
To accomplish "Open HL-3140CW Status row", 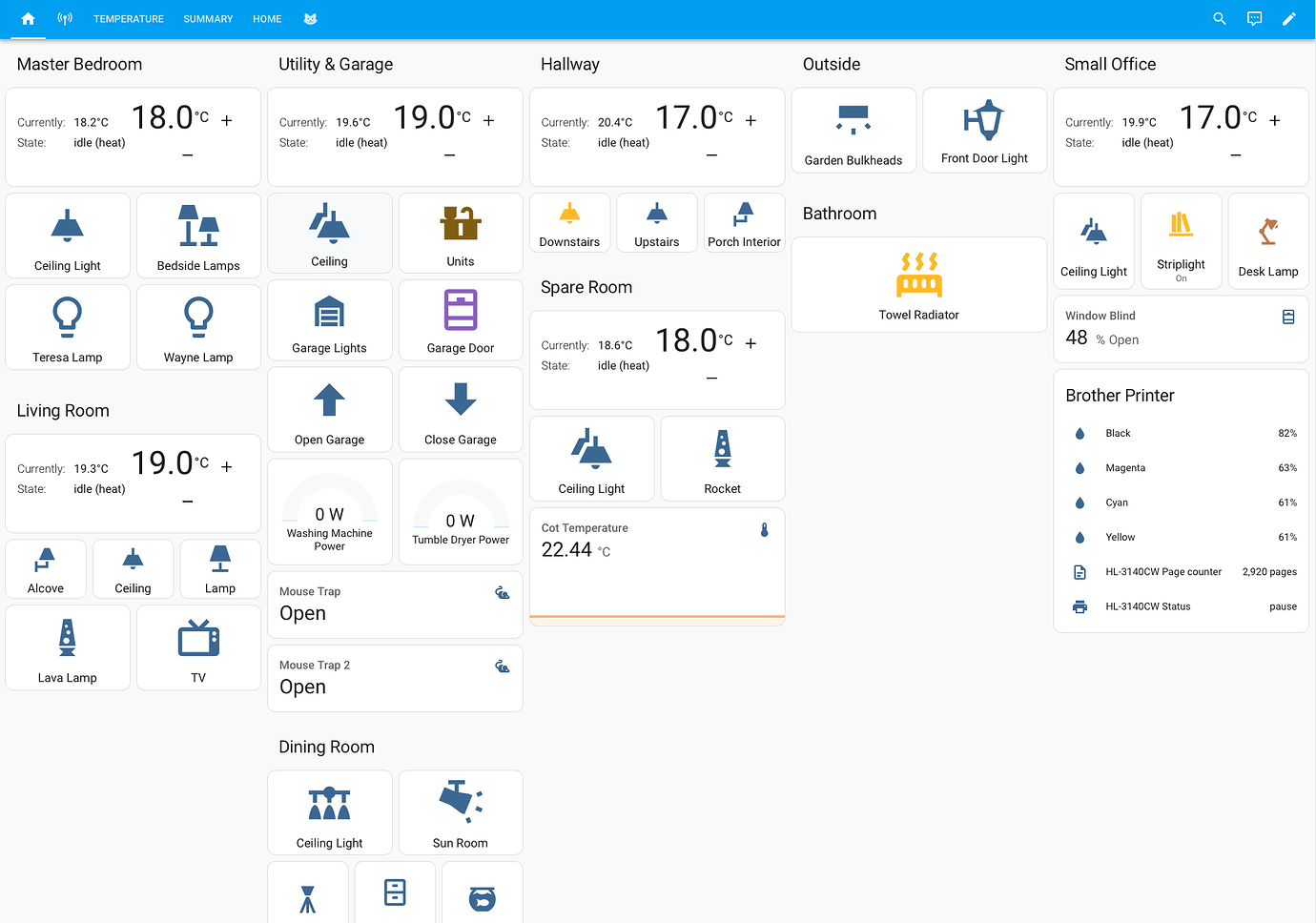I will [1181, 606].
